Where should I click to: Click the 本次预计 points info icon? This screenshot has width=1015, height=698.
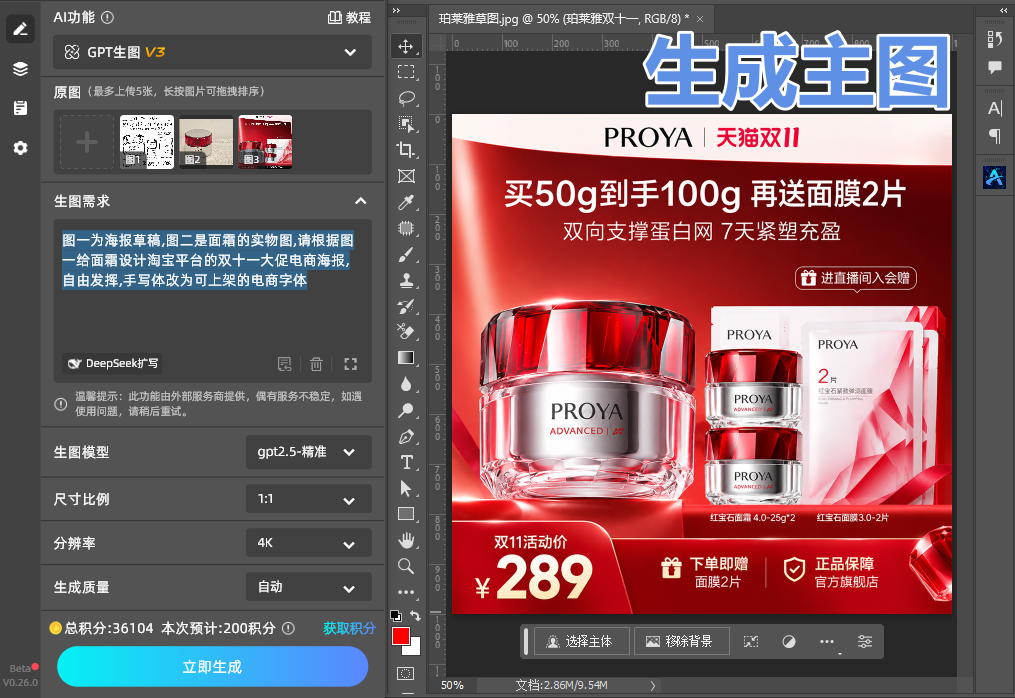click(289, 628)
